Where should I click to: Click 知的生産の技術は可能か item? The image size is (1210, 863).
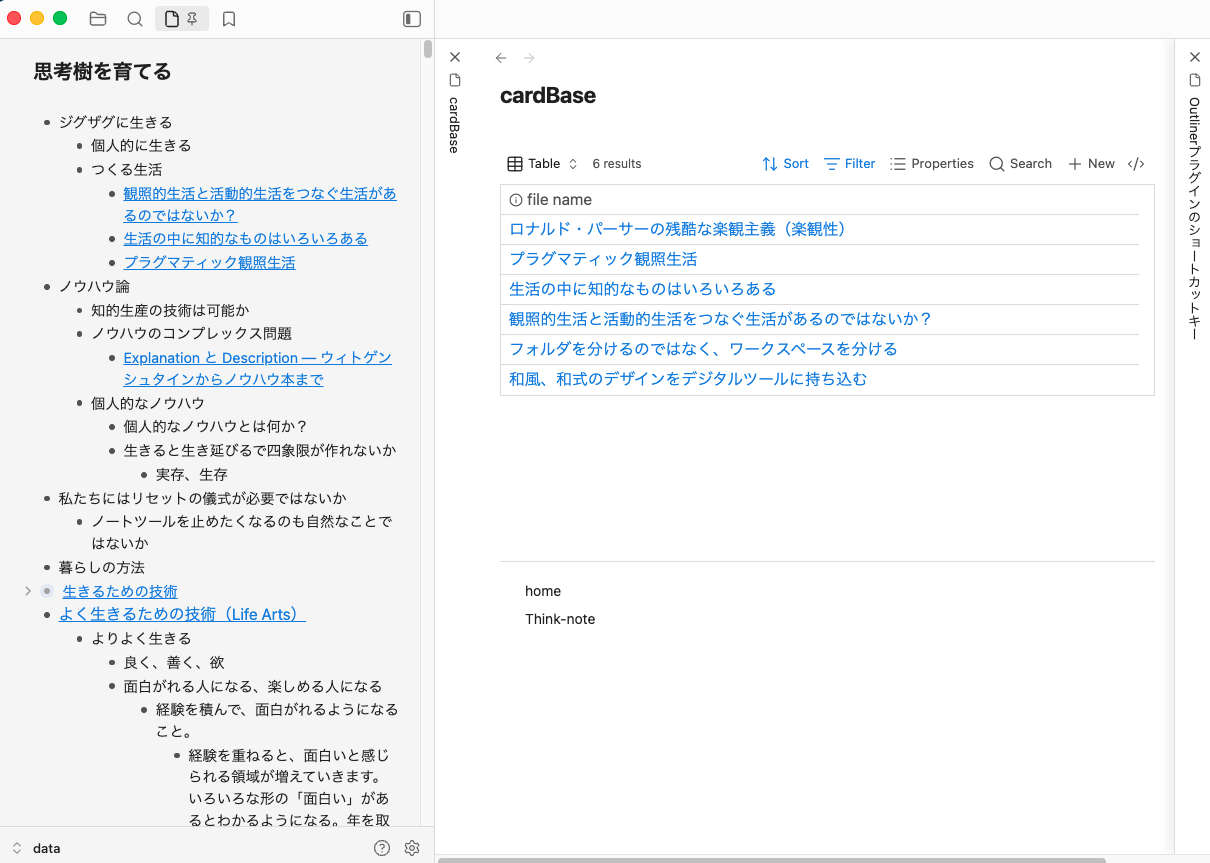(171, 310)
